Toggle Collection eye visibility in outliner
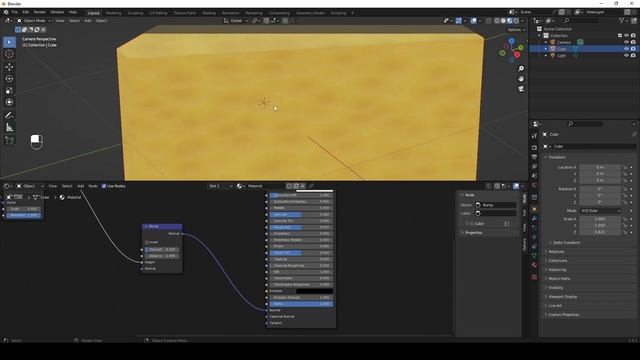The height and width of the screenshot is (360, 640). [626, 36]
